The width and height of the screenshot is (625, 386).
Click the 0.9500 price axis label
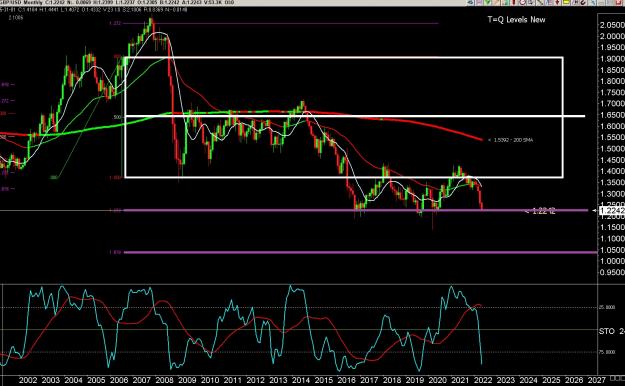coord(612,272)
